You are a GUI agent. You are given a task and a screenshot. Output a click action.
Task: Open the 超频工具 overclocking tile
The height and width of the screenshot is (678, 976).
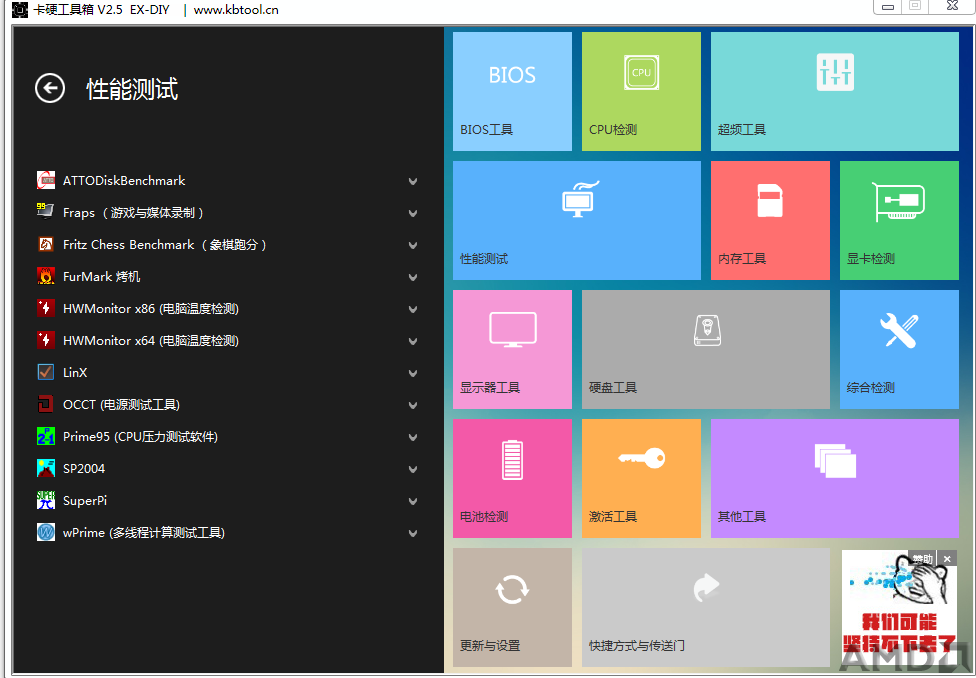click(x=835, y=92)
